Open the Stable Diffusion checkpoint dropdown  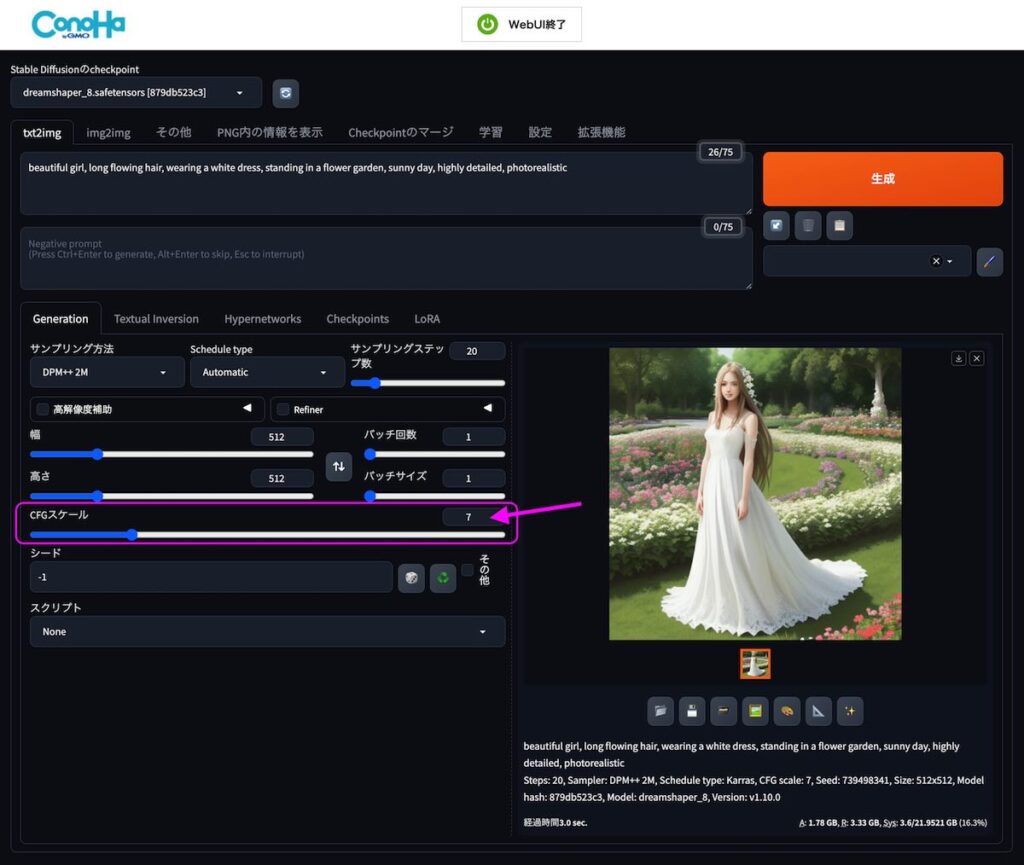(x=136, y=93)
